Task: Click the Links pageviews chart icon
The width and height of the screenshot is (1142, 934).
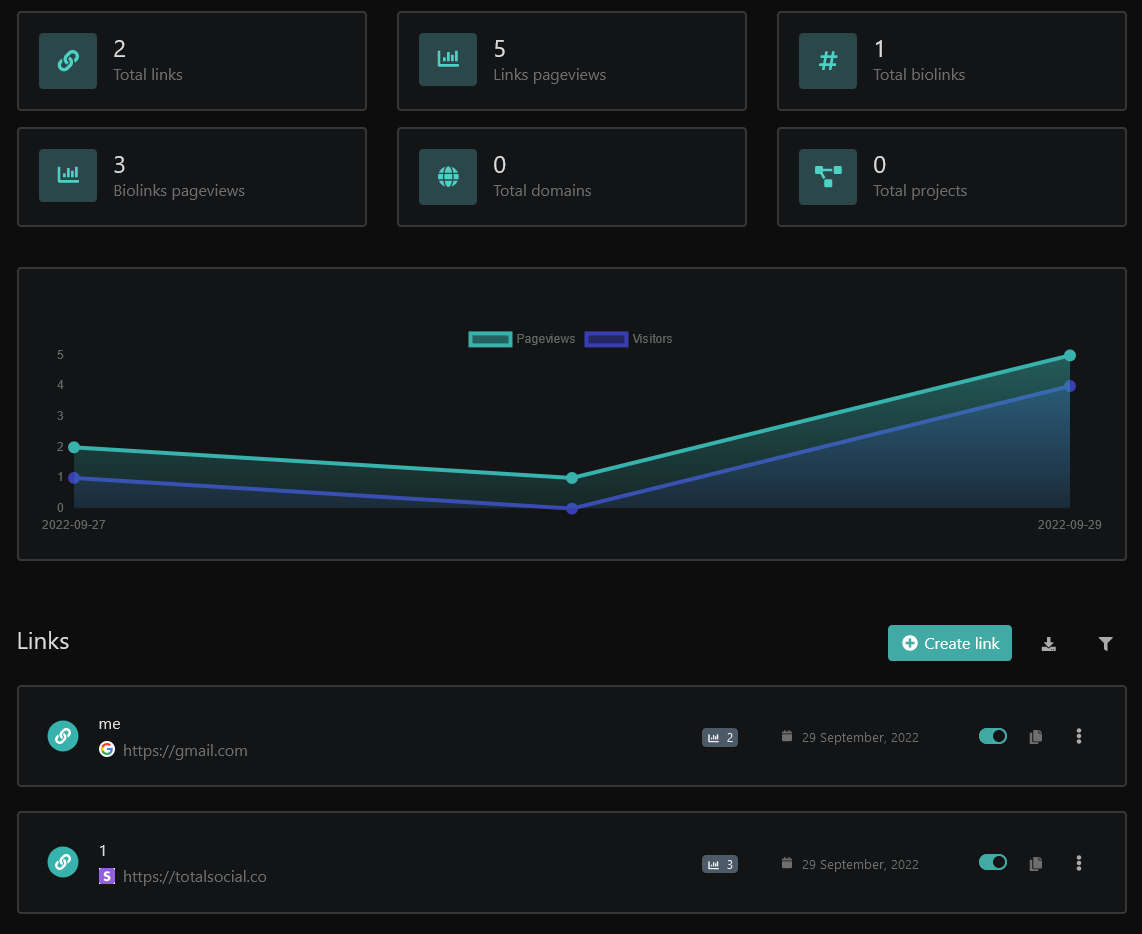Action: tap(448, 61)
